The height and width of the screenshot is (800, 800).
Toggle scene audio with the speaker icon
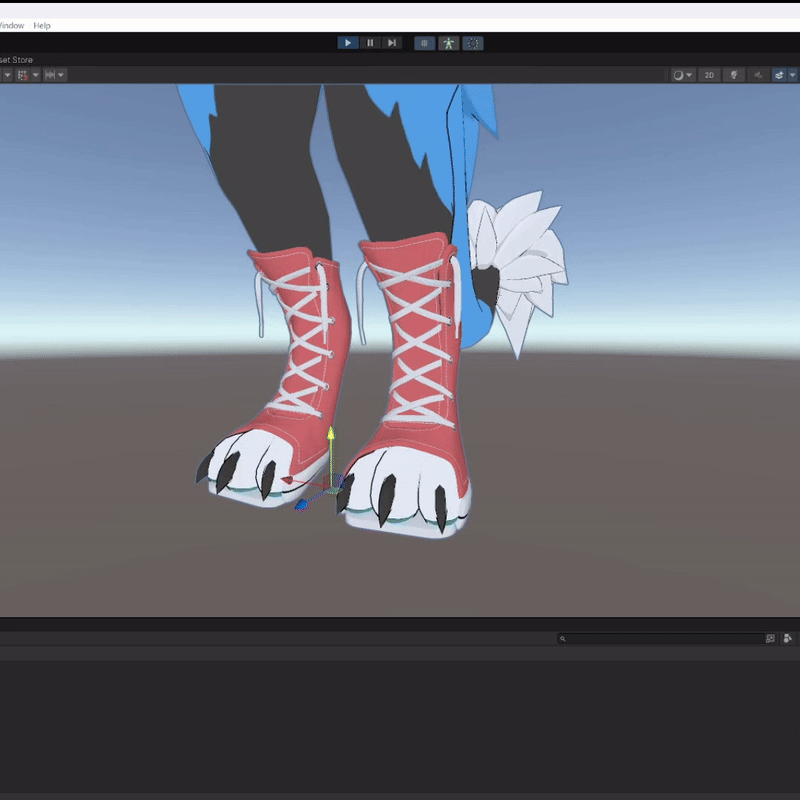click(758, 75)
